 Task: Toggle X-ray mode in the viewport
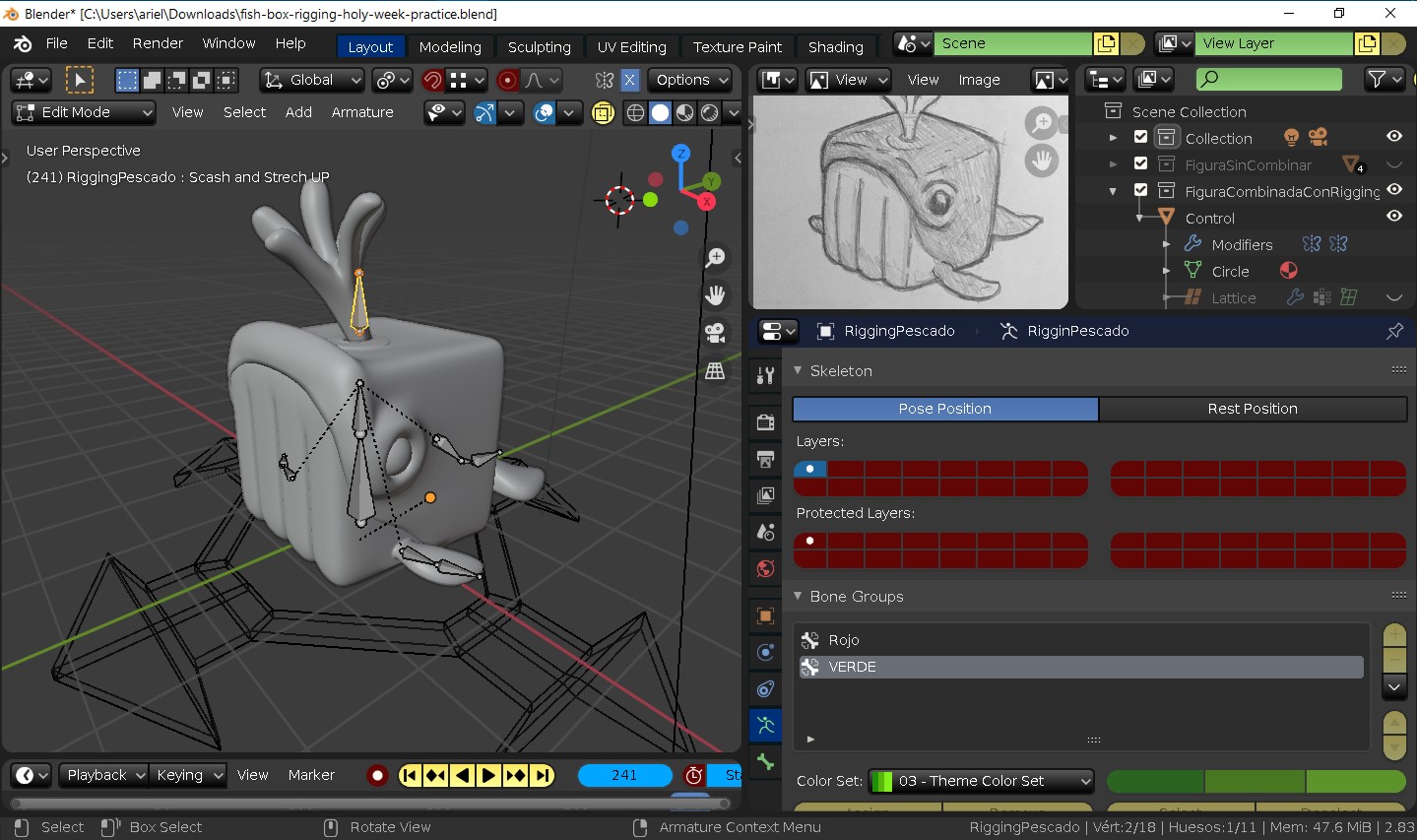tap(603, 112)
